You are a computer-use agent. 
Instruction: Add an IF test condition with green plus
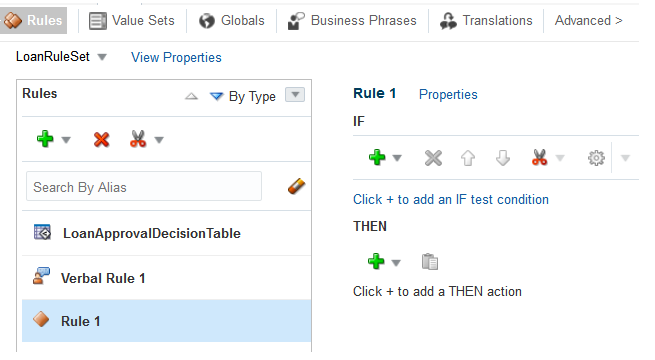[377, 157]
